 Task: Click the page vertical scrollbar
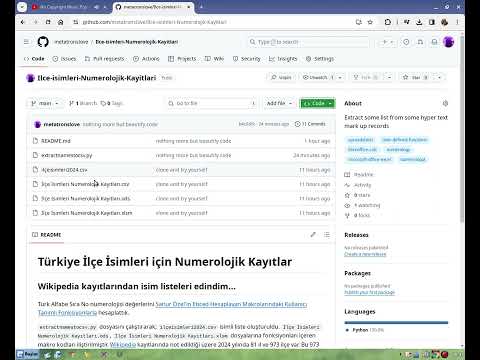pos(462,130)
